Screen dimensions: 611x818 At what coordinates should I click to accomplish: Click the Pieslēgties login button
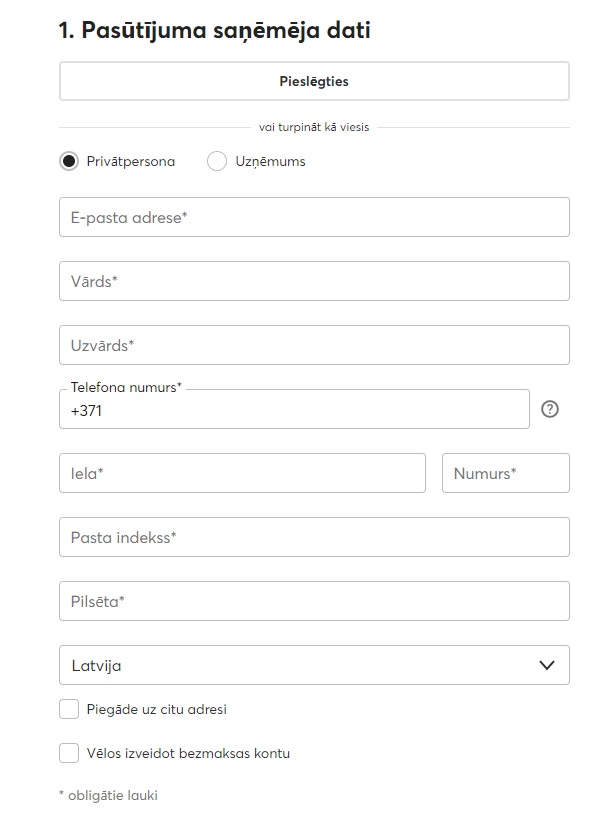coord(314,81)
